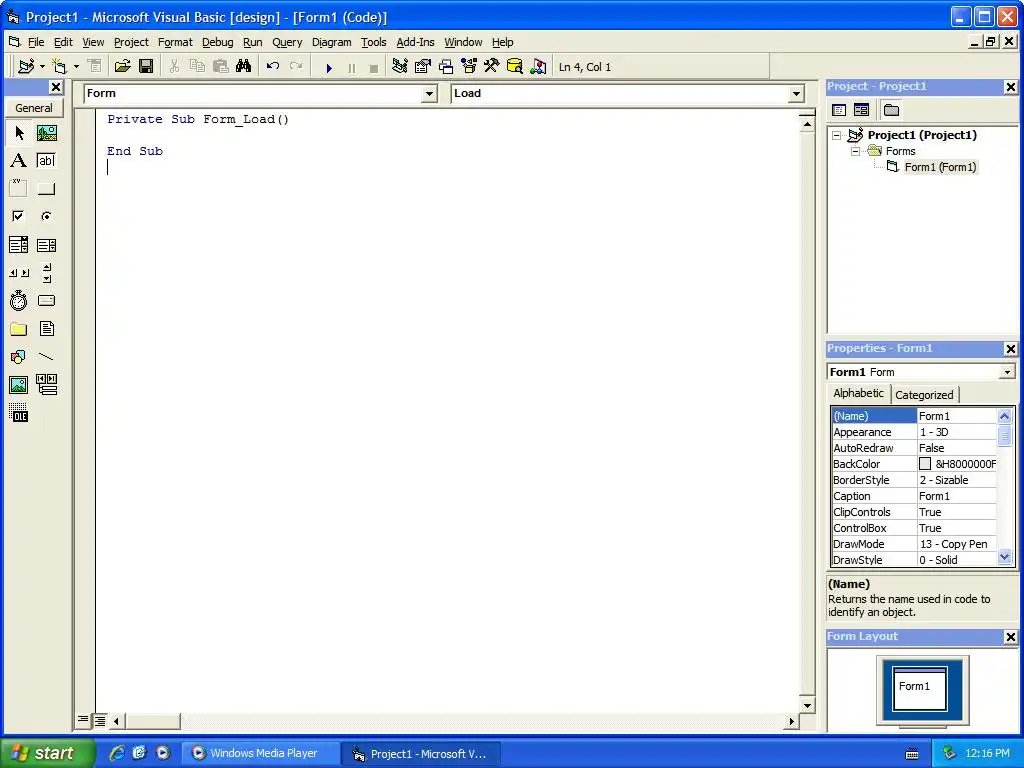Click the Find binoculars icon
This screenshot has height=768, width=1024.
click(x=244, y=67)
